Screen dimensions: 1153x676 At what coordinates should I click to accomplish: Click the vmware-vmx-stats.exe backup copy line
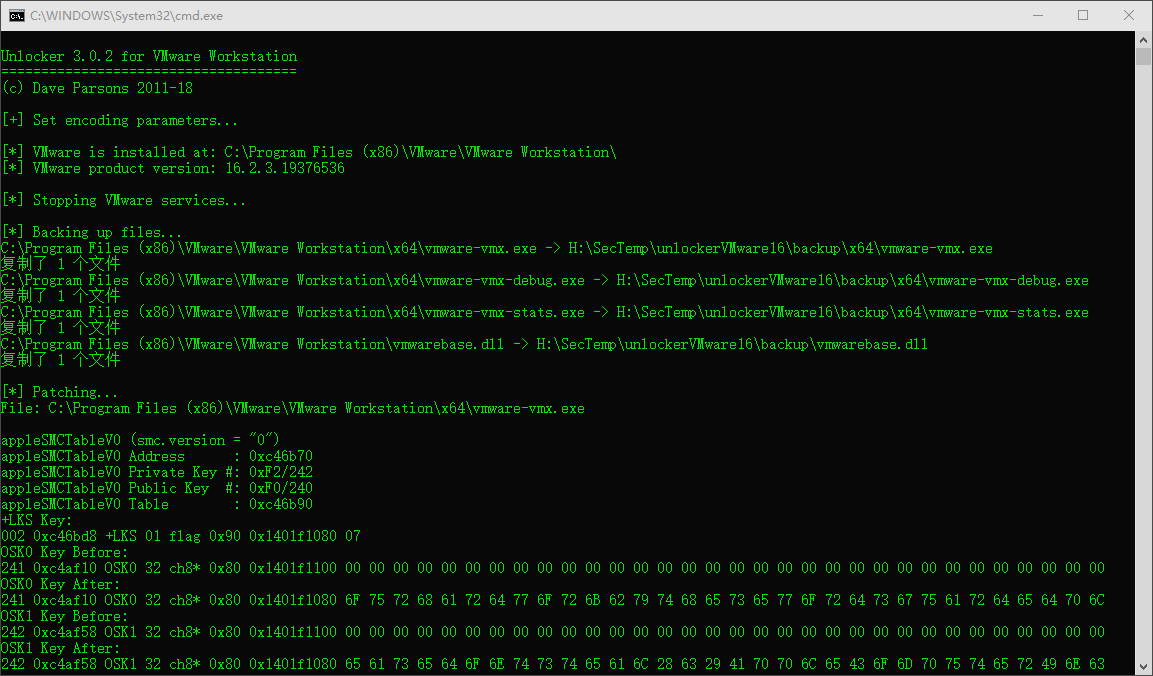[545, 313]
